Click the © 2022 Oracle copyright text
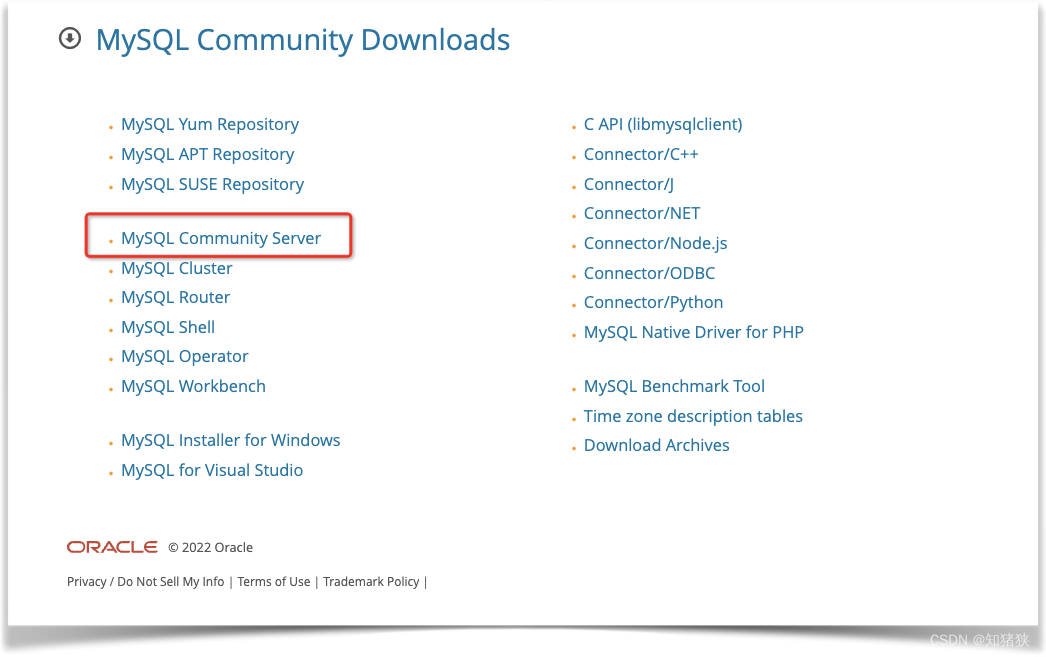1046x657 pixels. [x=210, y=548]
